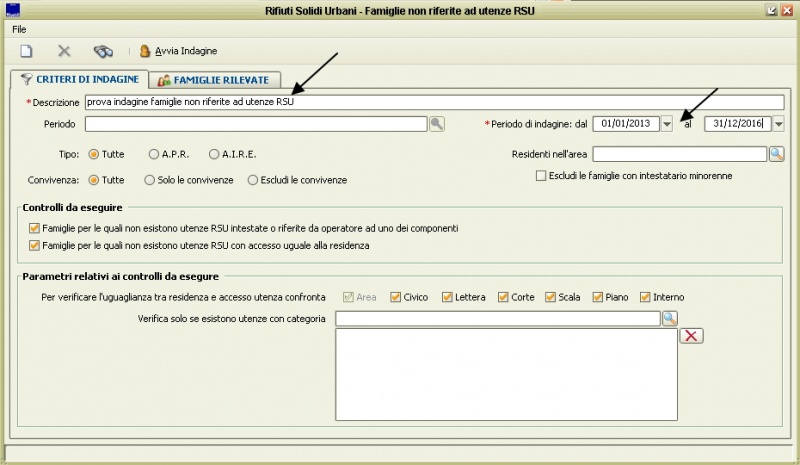Start the survey with Avvia Indagine
The width and height of the screenshot is (800, 465).
[x=179, y=51]
